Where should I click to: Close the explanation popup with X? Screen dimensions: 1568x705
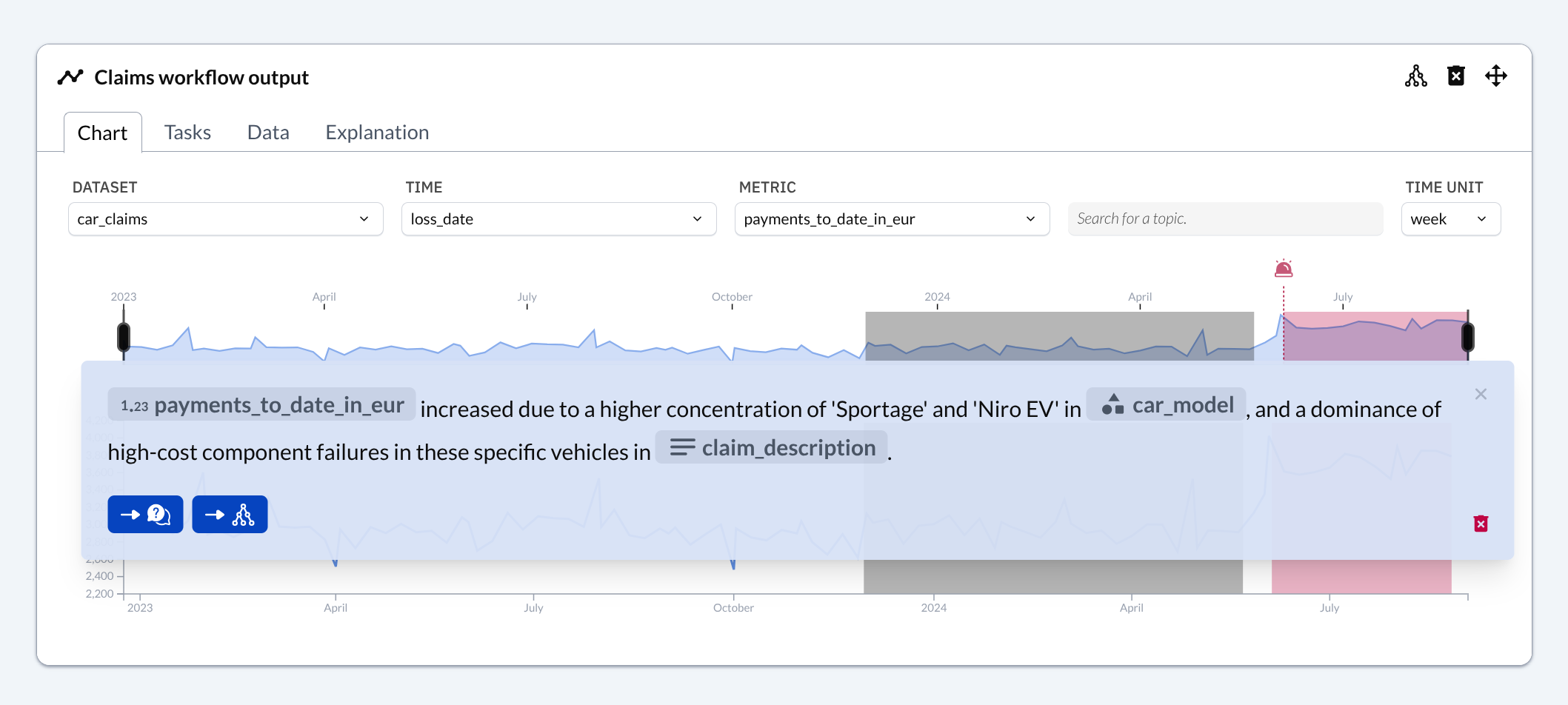point(1481,394)
